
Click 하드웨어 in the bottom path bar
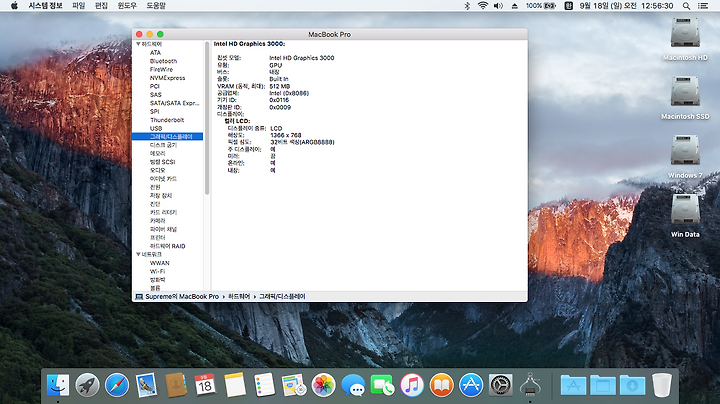(x=239, y=297)
